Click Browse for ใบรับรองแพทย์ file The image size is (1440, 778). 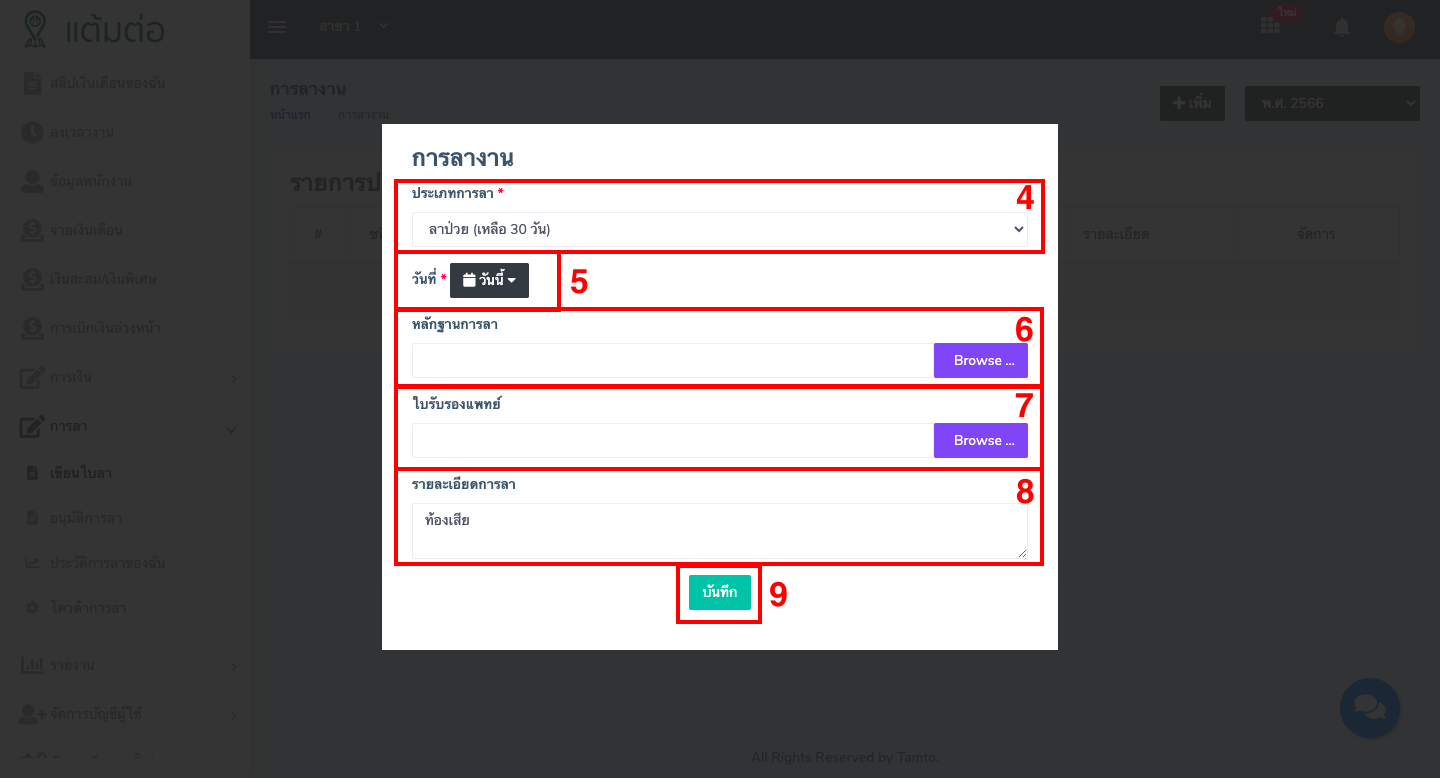pyautogui.click(x=980, y=441)
